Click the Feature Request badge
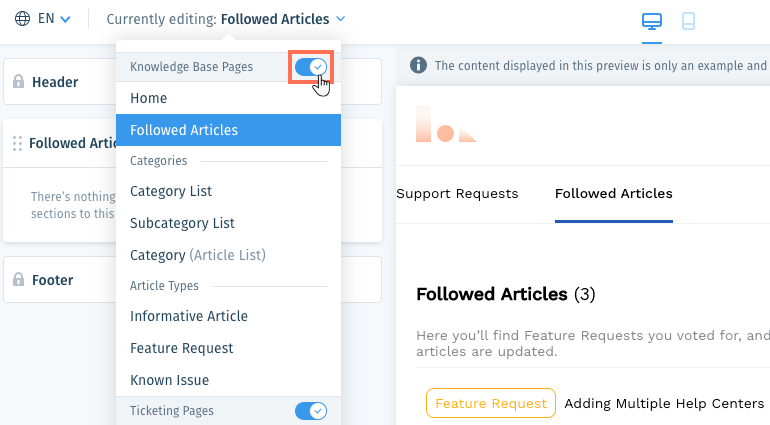770x425 pixels. point(491,403)
